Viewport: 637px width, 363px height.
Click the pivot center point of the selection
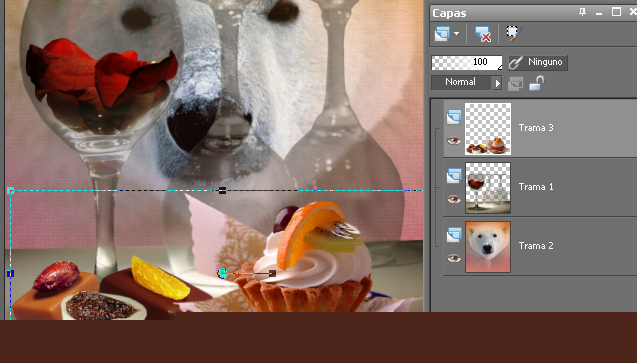[222, 273]
